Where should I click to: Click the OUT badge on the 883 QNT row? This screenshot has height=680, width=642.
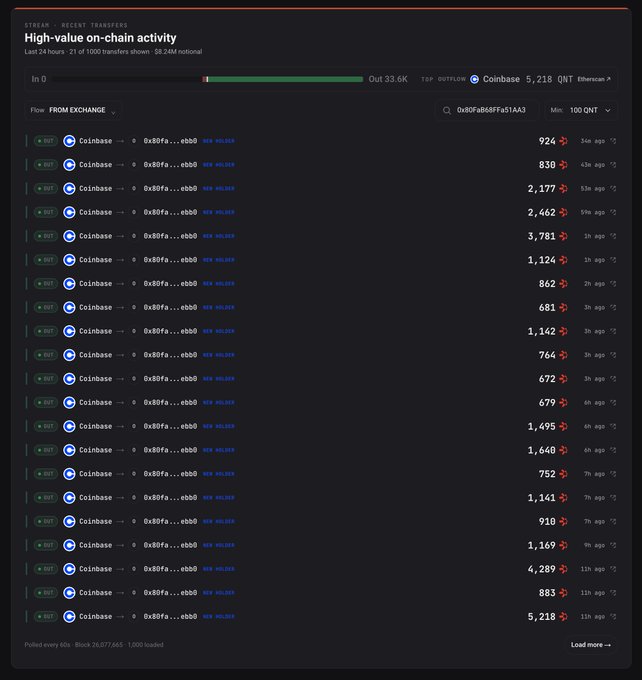(46, 593)
